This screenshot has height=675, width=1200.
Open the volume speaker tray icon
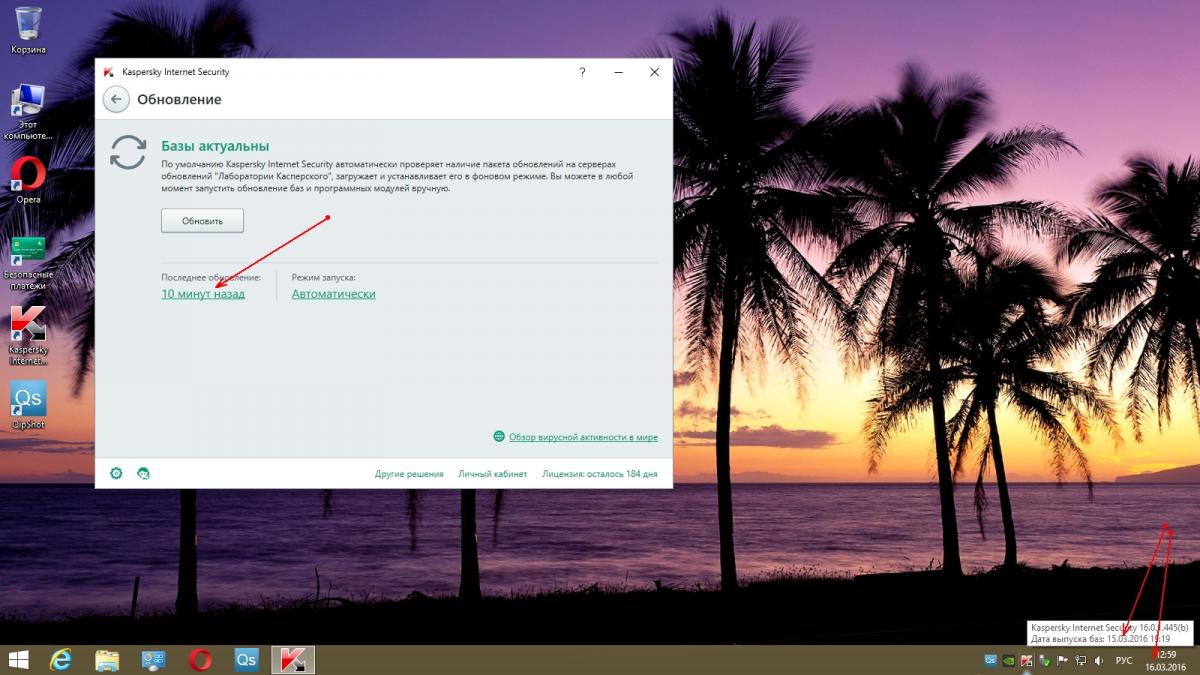tap(1099, 660)
